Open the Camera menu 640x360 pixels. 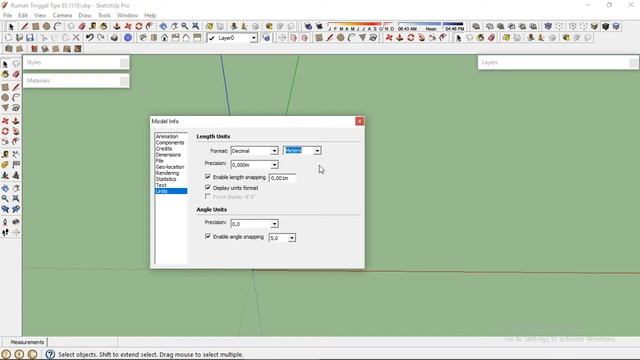pos(62,15)
